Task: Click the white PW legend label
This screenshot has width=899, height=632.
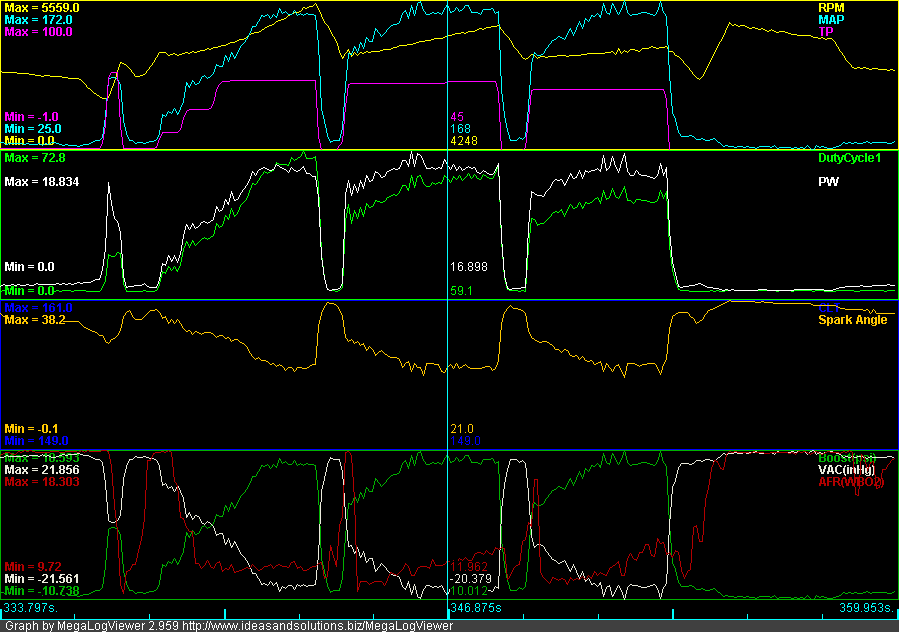Action: (x=828, y=182)
